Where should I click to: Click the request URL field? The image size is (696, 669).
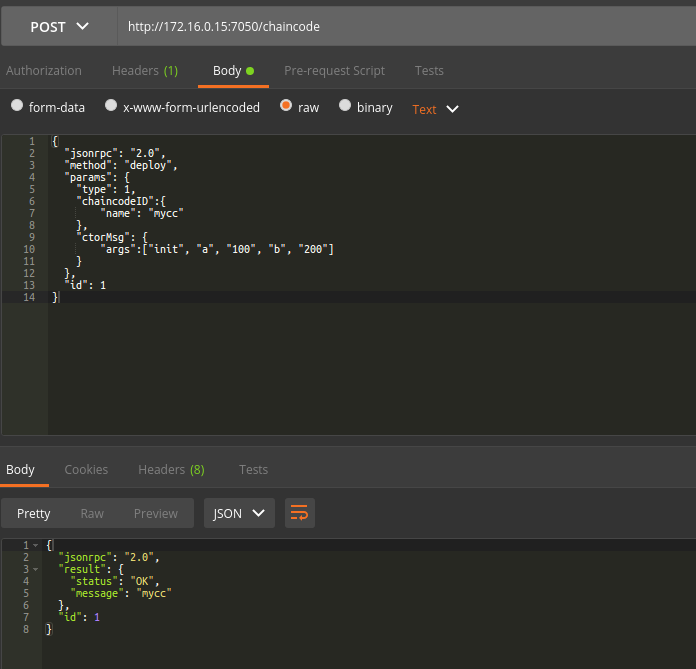(407, 27)
